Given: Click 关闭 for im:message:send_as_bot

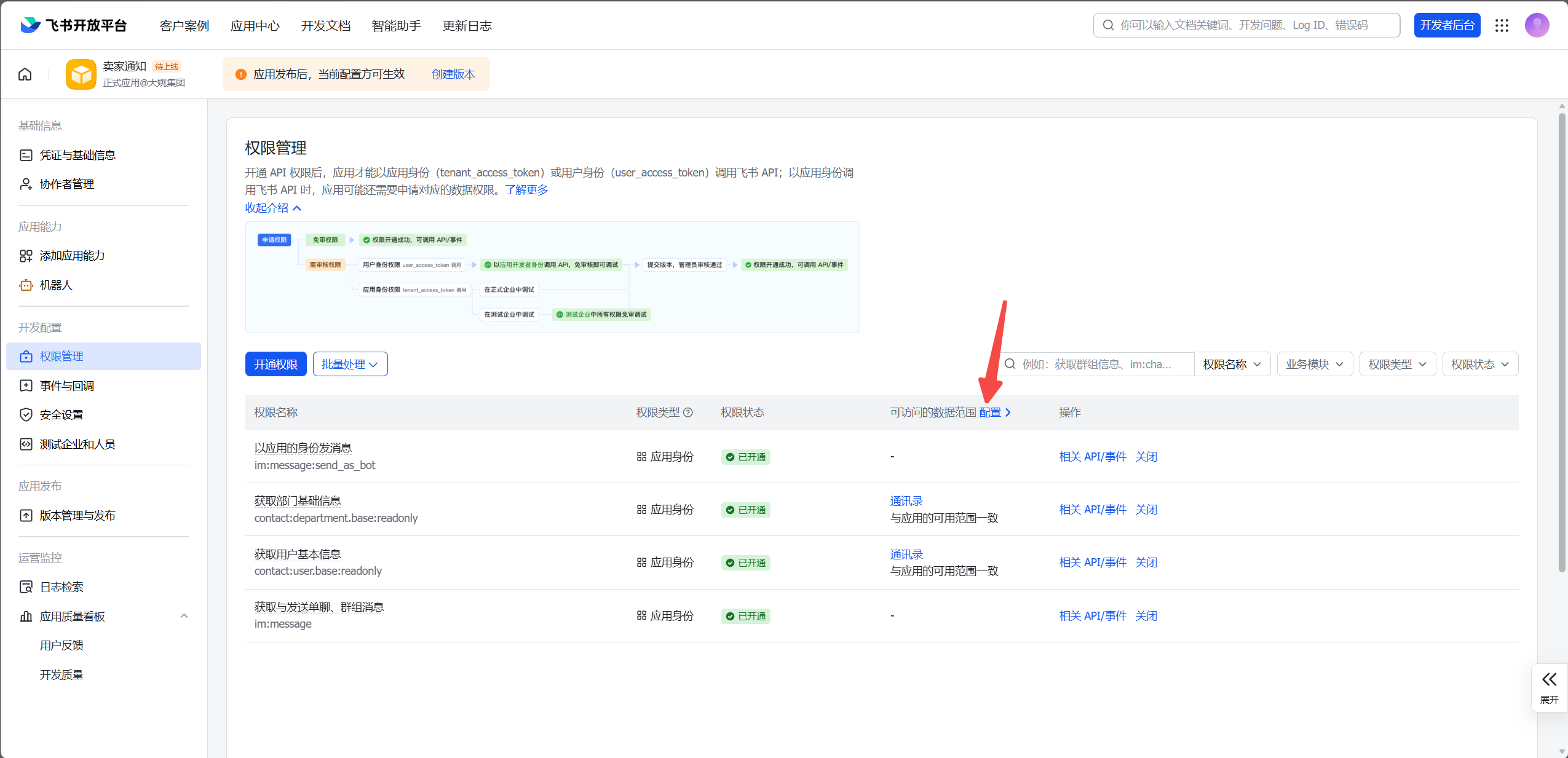Looking at the screenshot, I should [1146, 457].
